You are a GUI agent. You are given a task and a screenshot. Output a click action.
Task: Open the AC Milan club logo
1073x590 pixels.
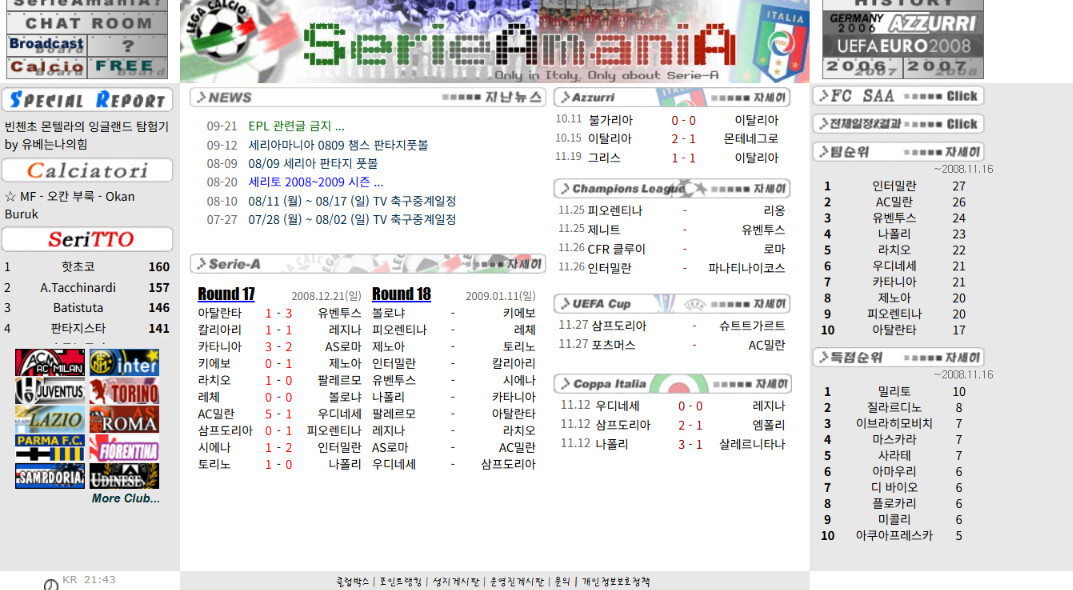[x=50, y=363]
